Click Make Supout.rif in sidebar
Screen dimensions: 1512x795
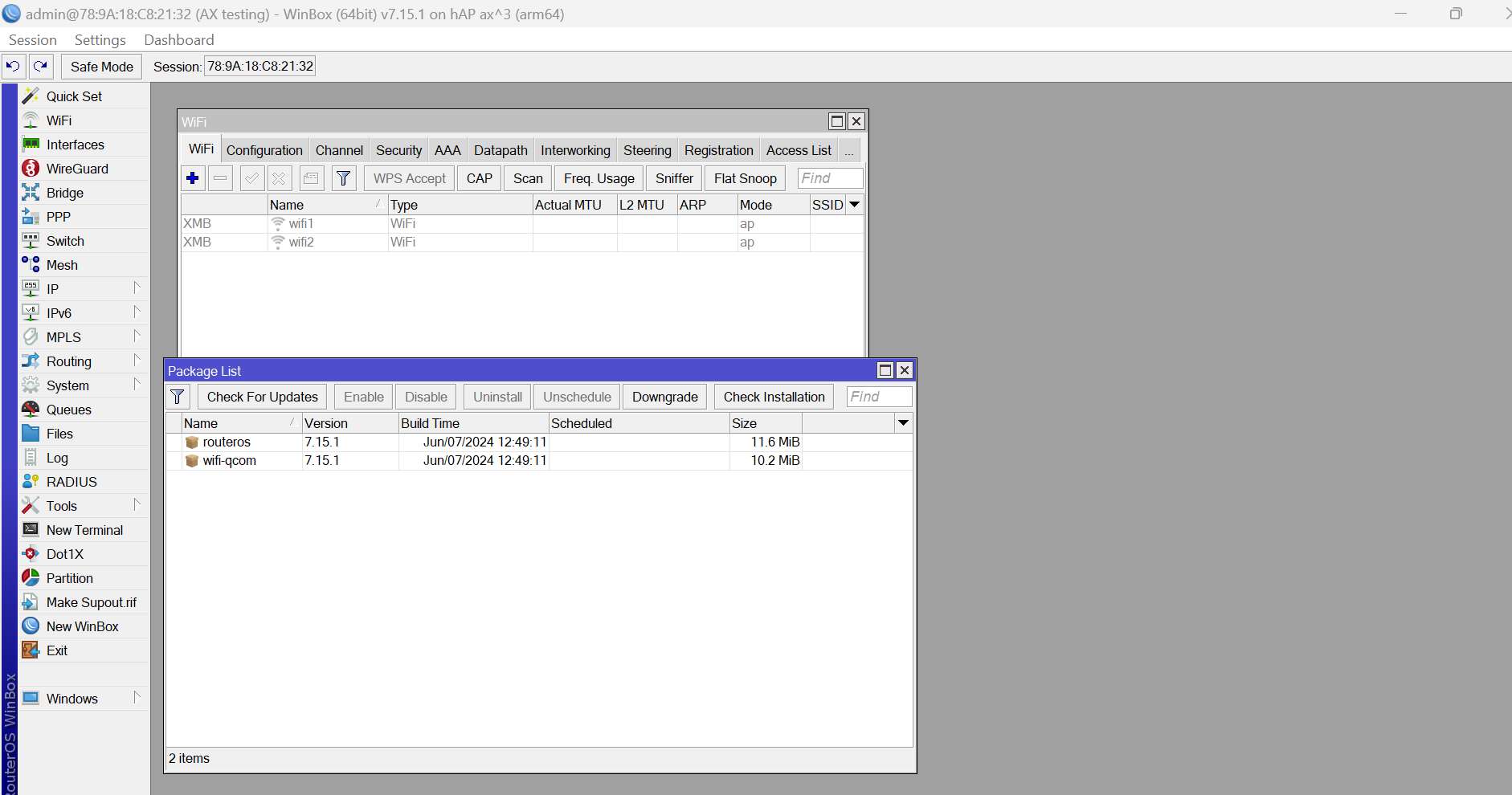(x=84, y=602)
